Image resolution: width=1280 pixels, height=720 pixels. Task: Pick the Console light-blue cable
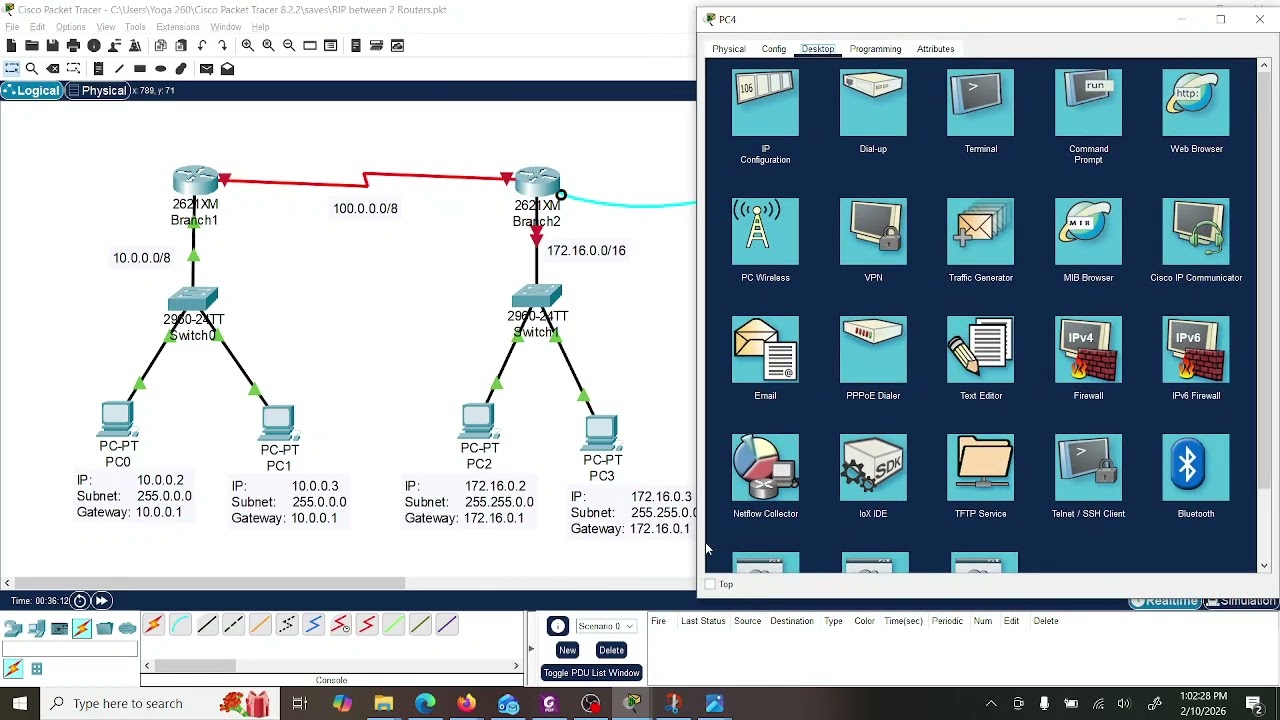[x=180, y=625]
